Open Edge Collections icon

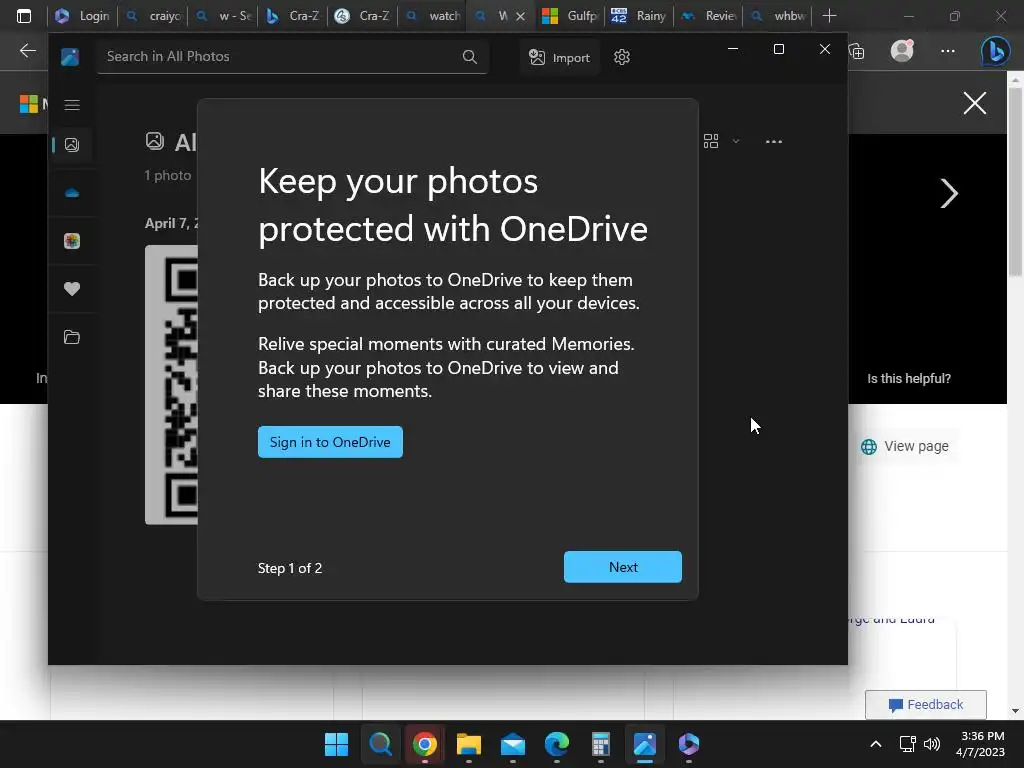pos(857,51)
